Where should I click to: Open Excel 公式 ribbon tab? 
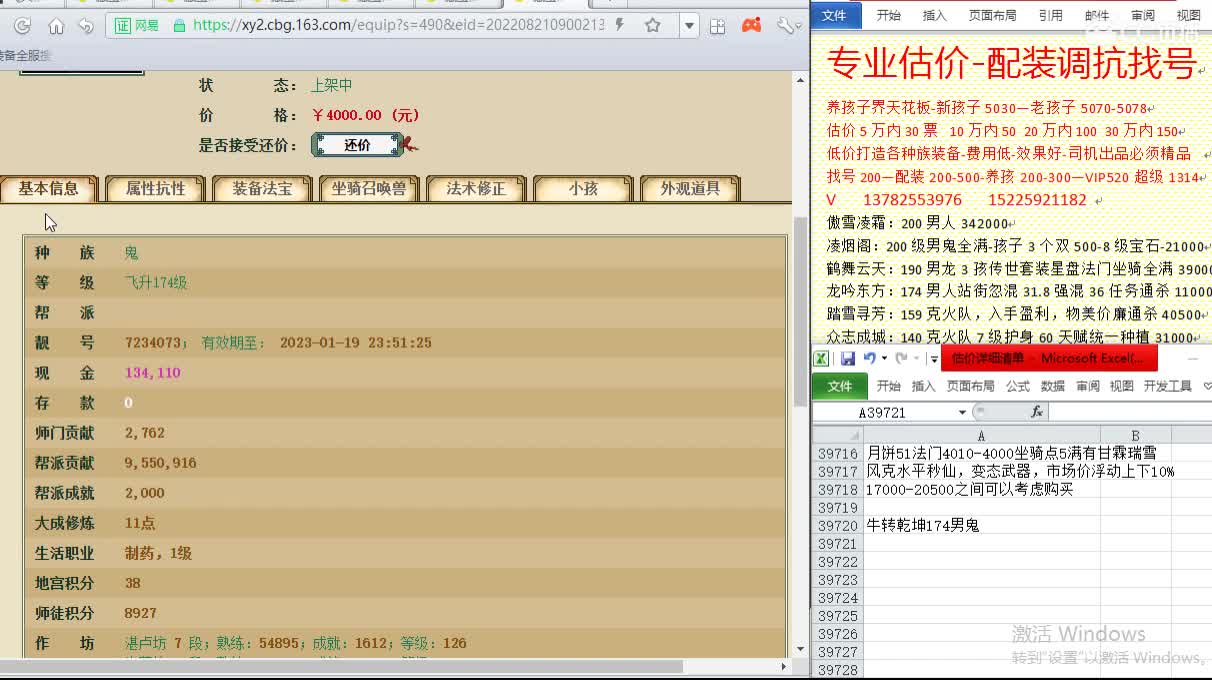1018,386
